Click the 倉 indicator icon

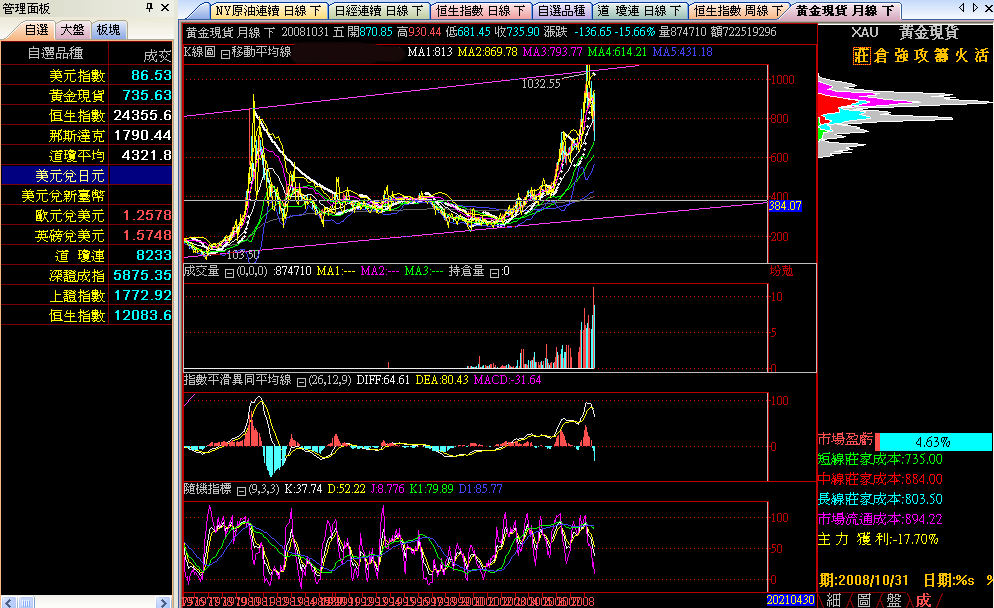click(x=881, y=57)
